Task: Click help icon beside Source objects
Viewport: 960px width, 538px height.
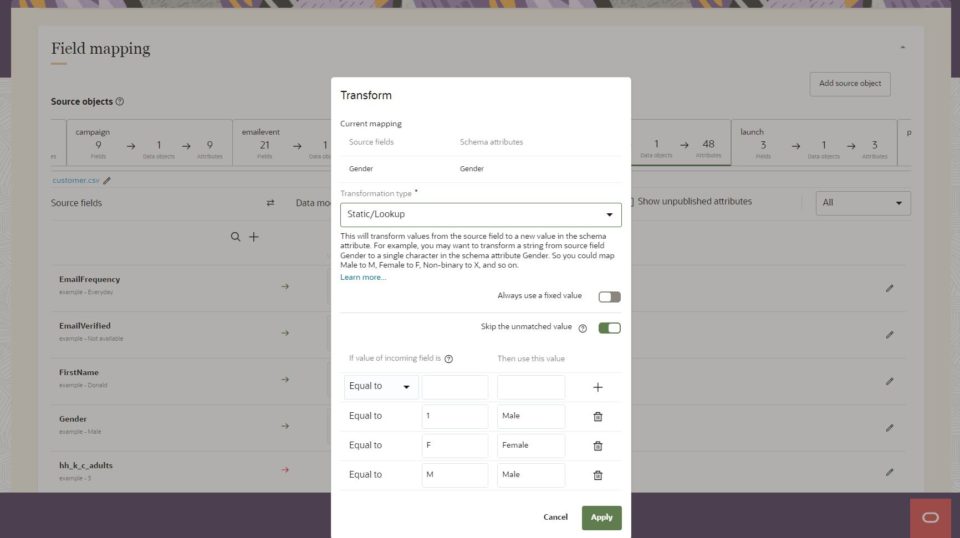Action: click(120, 102)
